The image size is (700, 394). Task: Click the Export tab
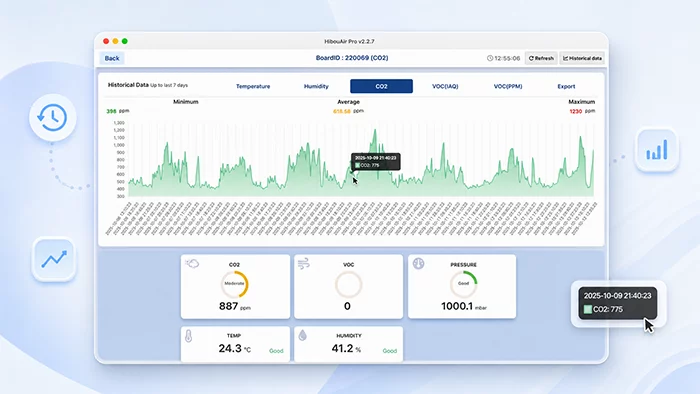coord(566,86)
